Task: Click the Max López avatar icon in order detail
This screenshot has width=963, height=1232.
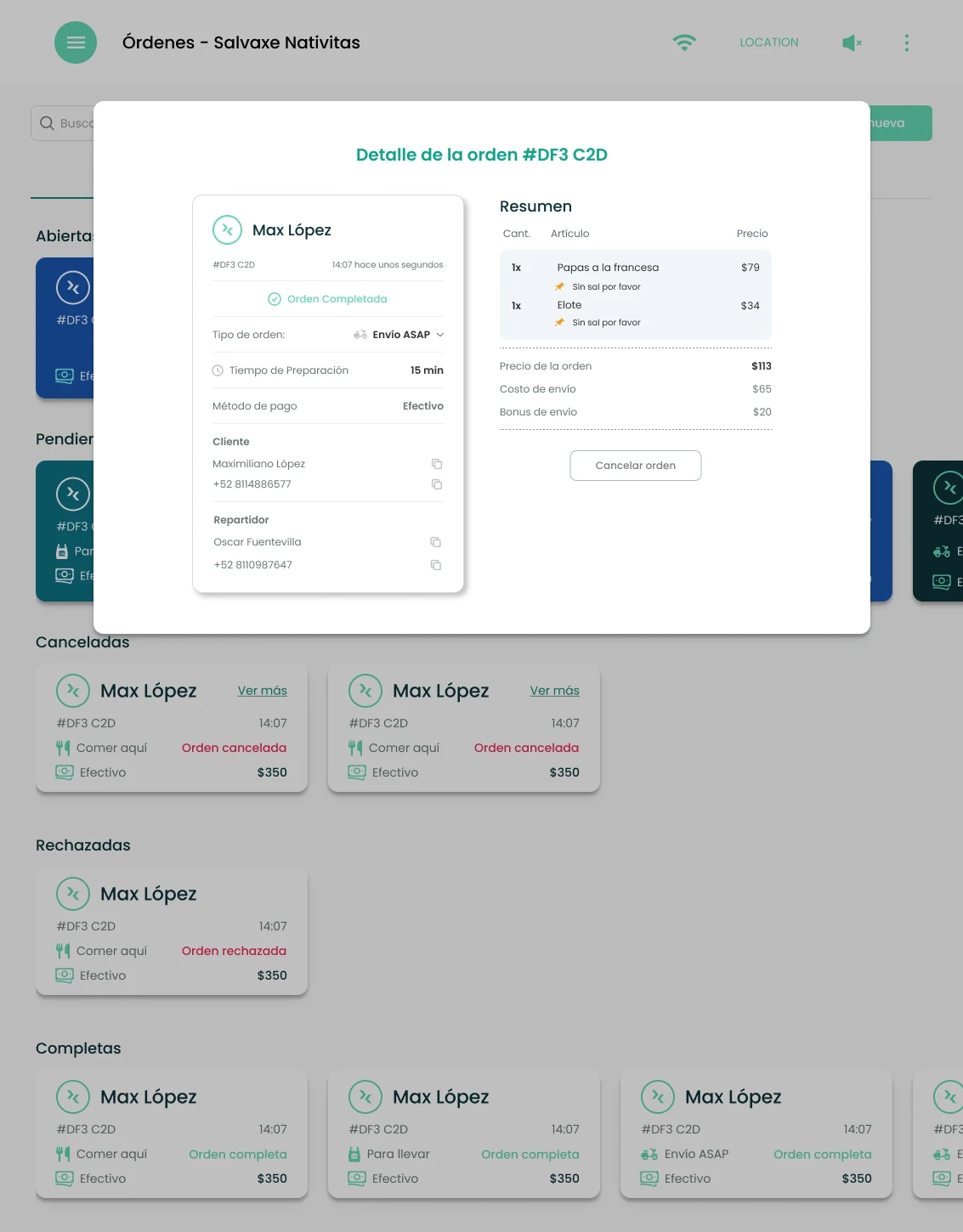Action: 227,229
